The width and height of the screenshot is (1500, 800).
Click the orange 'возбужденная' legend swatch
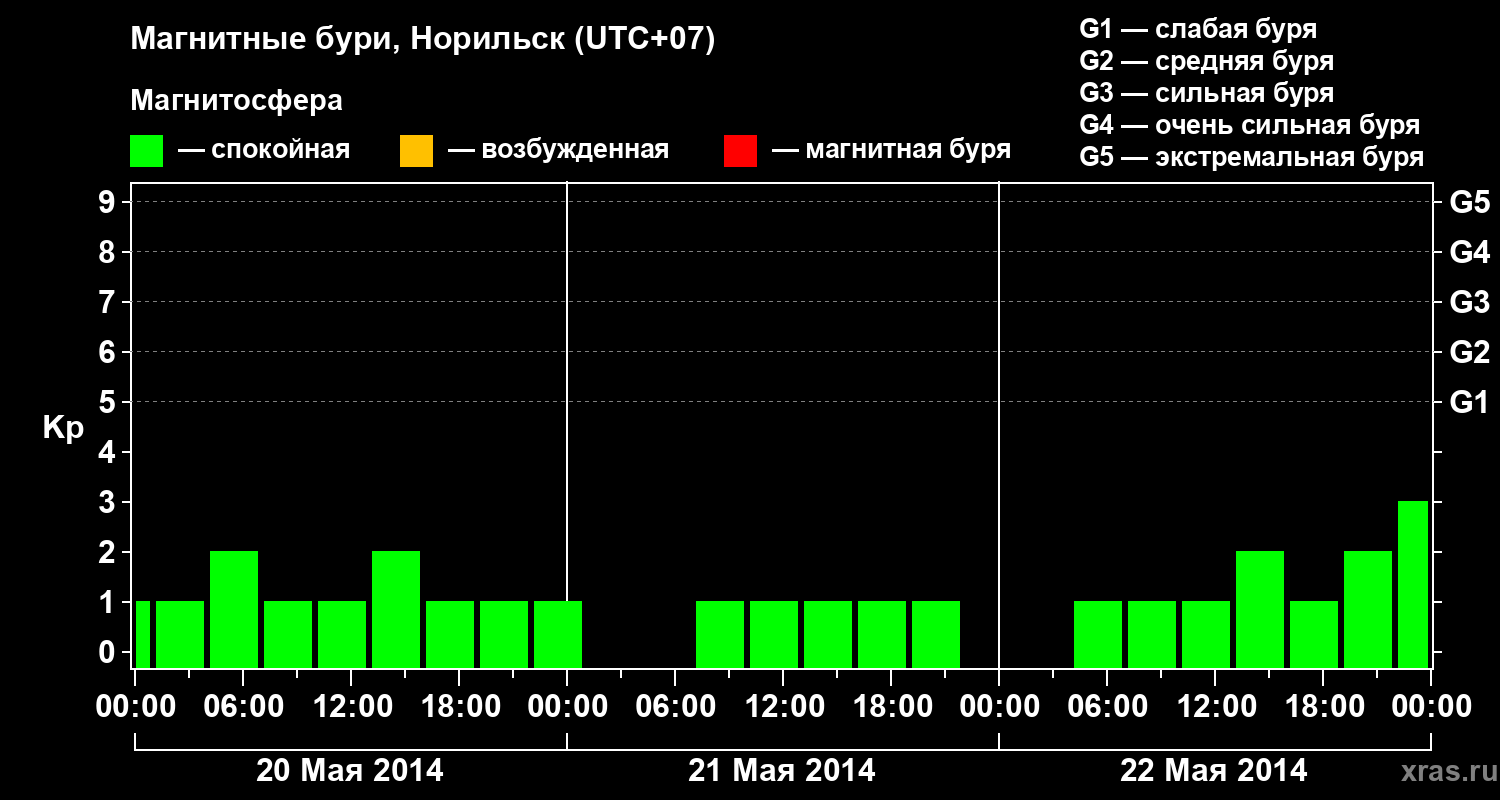pyautogui.click(x=416, y=151)
